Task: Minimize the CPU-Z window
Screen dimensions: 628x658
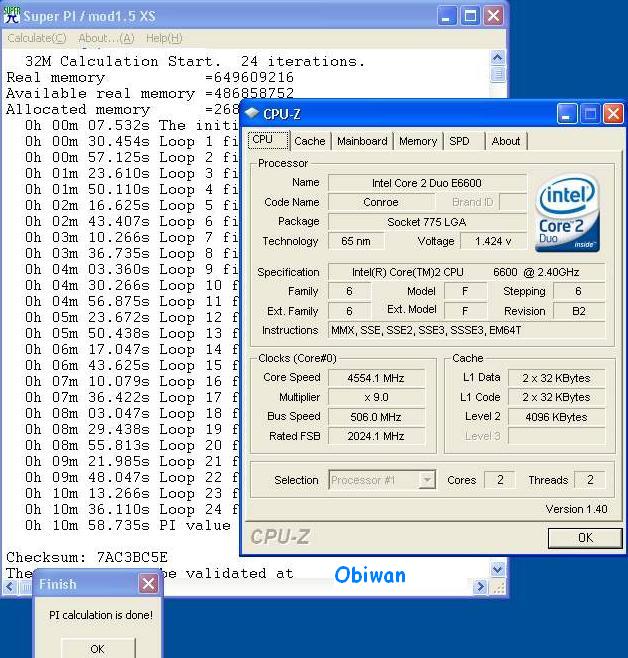Action: click(x=567, y=114)
